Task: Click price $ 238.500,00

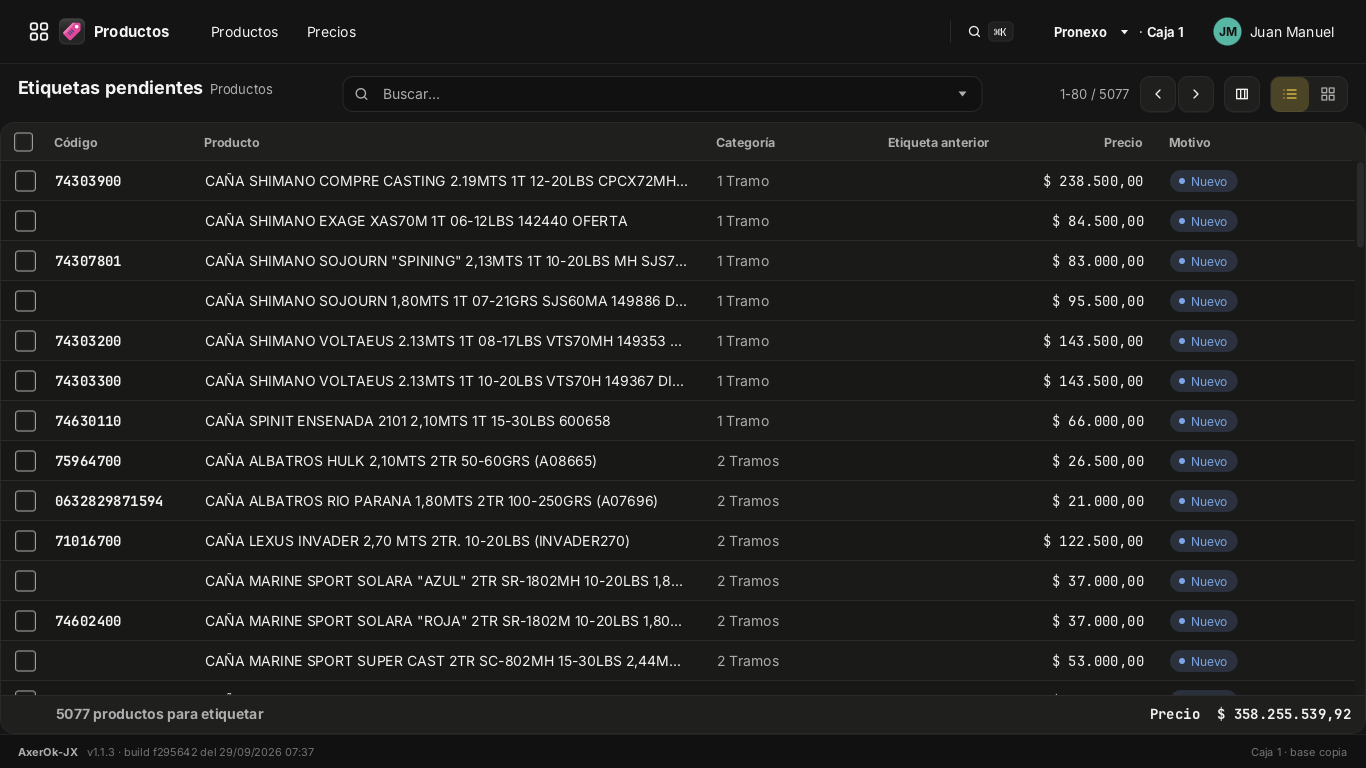Action: point(1093,181)
